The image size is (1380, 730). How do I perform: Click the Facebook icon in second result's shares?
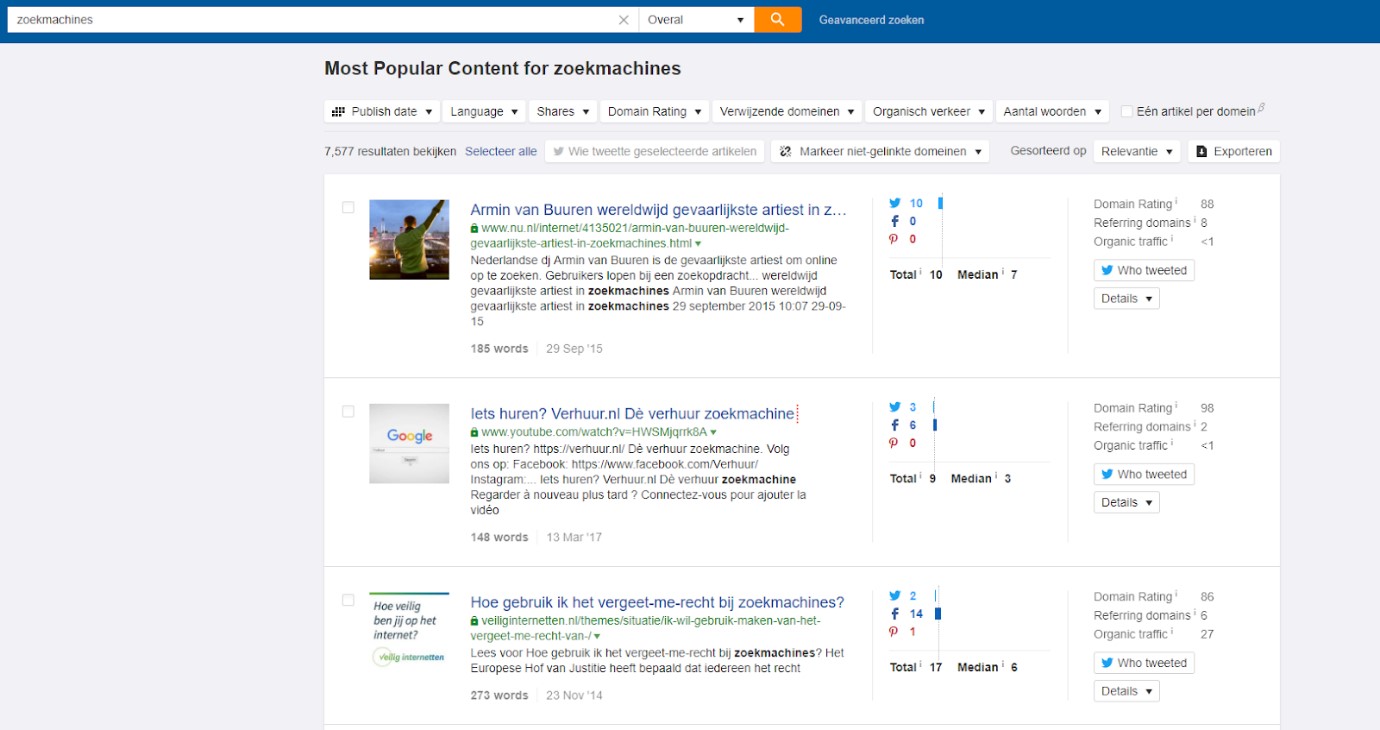pyautogui.click(x=895, y=425)
